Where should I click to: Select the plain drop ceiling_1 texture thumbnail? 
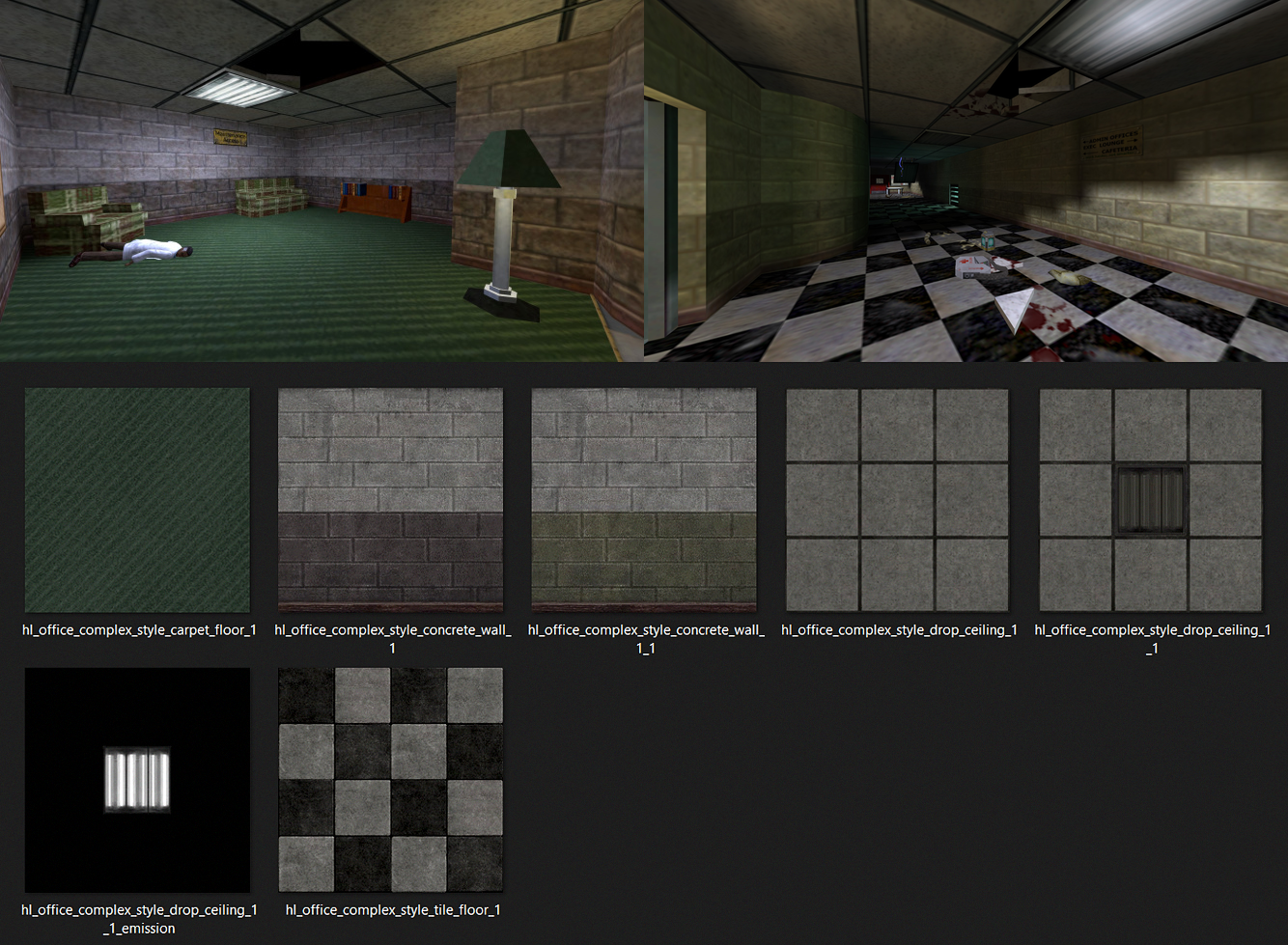pyautogui.click(x=897, y=500)
